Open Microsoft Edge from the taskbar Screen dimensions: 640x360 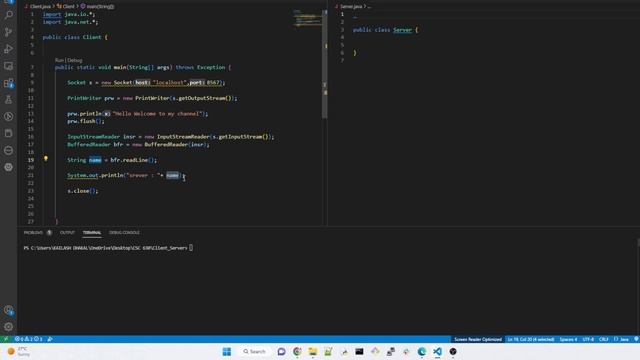[x=422, y=351]
